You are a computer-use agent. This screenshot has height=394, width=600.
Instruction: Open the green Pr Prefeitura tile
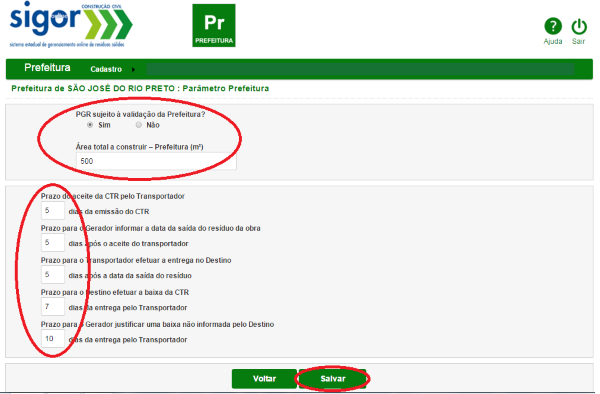point(214,26)
